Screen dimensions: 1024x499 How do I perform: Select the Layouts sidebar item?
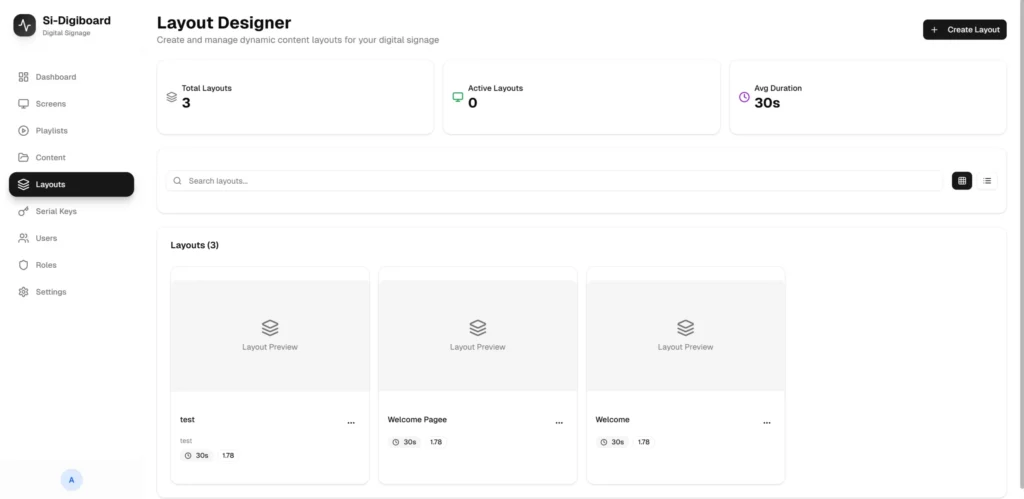coord(71,185)
